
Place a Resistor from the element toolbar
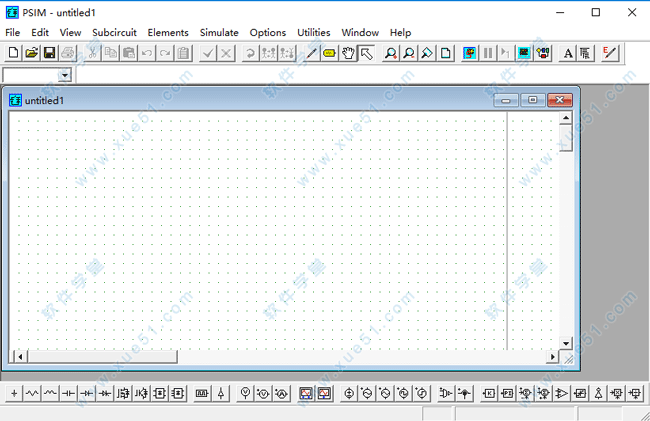click(32, 393)
